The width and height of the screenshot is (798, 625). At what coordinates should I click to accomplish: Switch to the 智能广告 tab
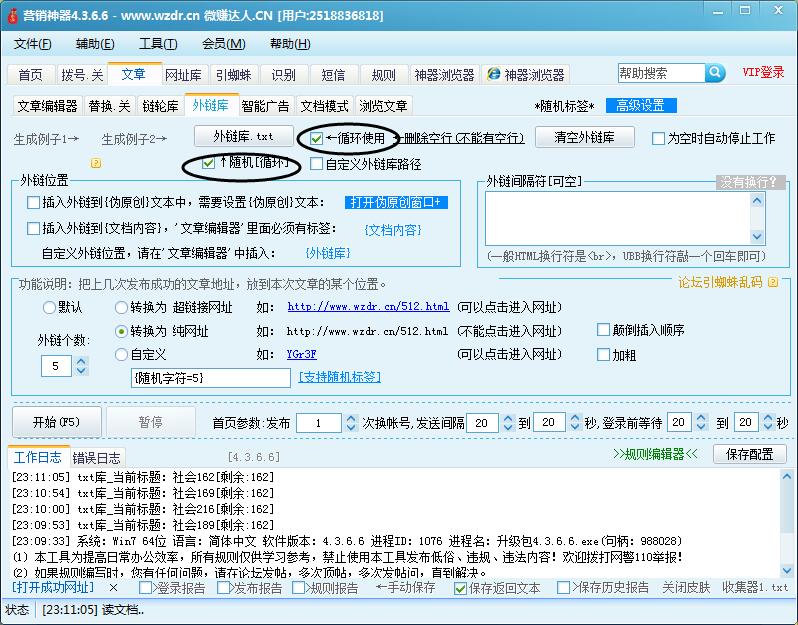[265, 106]
